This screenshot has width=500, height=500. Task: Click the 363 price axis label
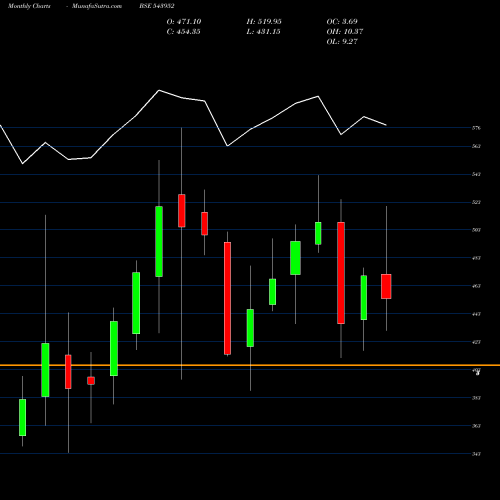tap(476, 426)
